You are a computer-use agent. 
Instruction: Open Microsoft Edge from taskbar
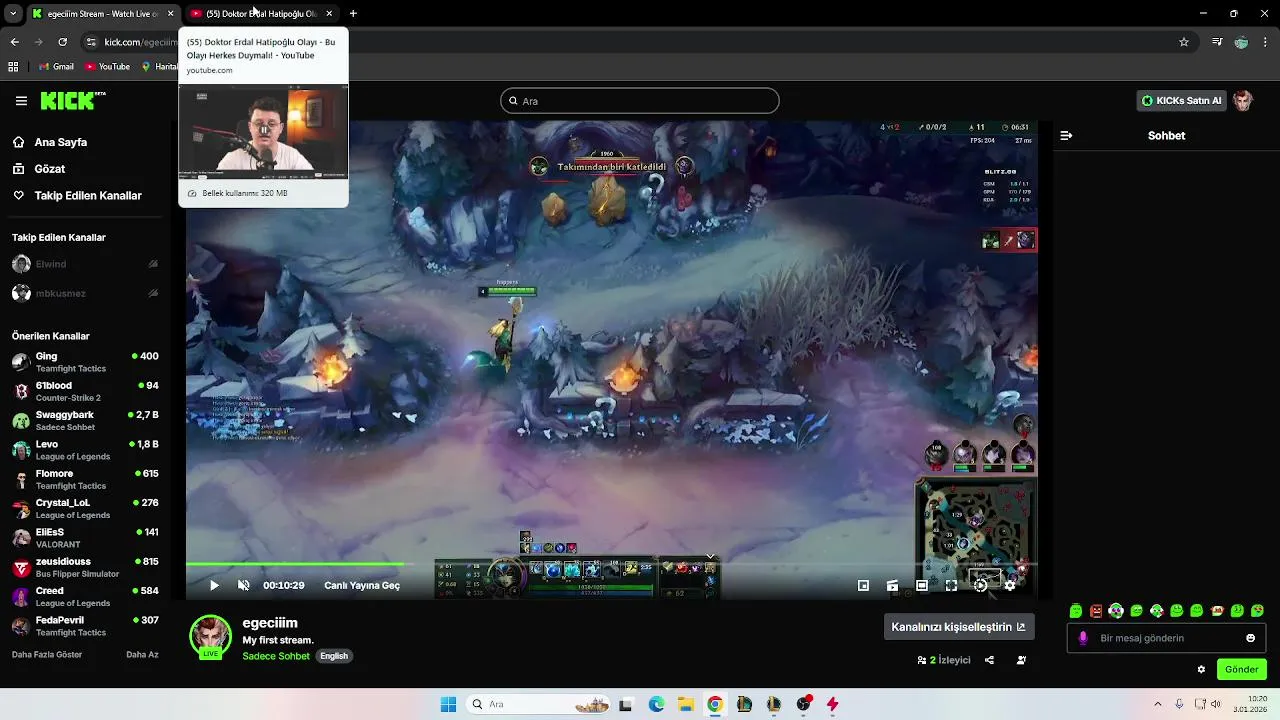coord(656,704)
